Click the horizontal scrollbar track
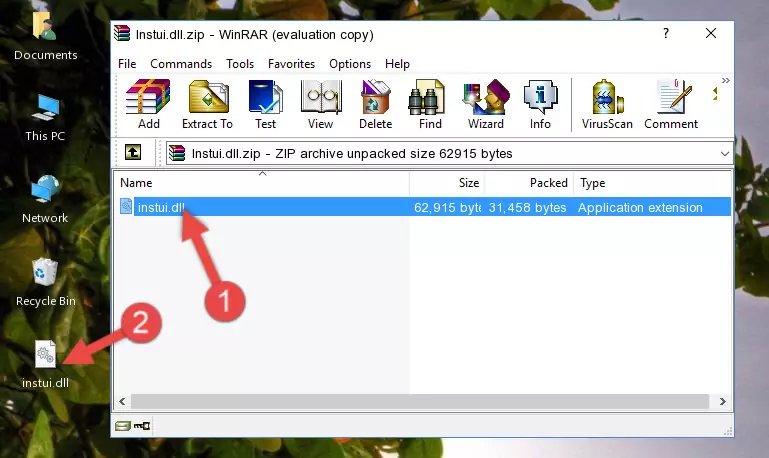The image size is (769, 458). [x=420, y=402]
